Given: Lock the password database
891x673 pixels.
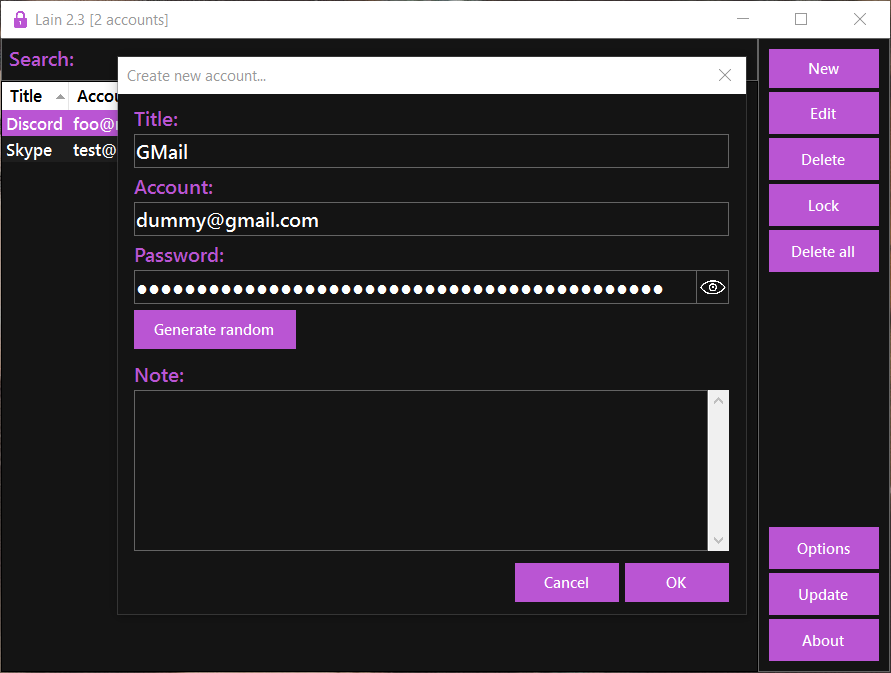Looking at the screenshot, I should 823,206.
